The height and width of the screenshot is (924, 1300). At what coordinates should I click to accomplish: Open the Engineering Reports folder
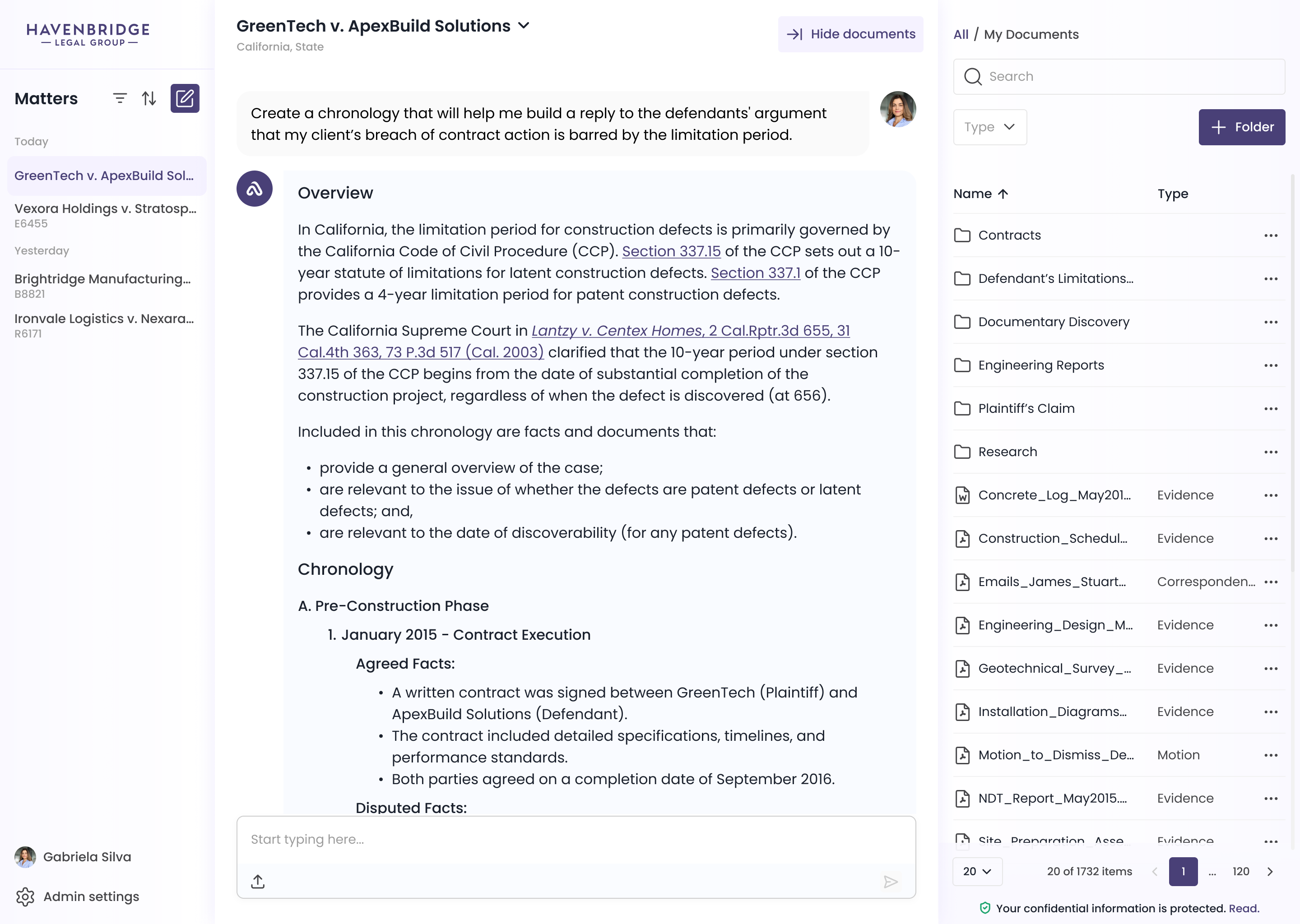coord(1040,365)
